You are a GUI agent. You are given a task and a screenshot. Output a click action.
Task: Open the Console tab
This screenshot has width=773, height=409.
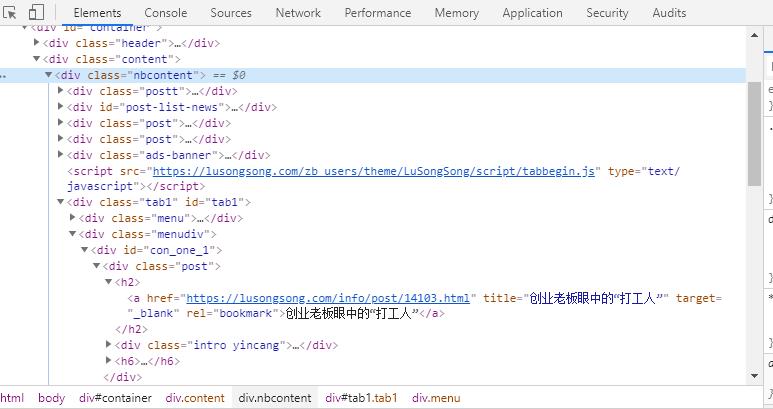tap(166, 13)
